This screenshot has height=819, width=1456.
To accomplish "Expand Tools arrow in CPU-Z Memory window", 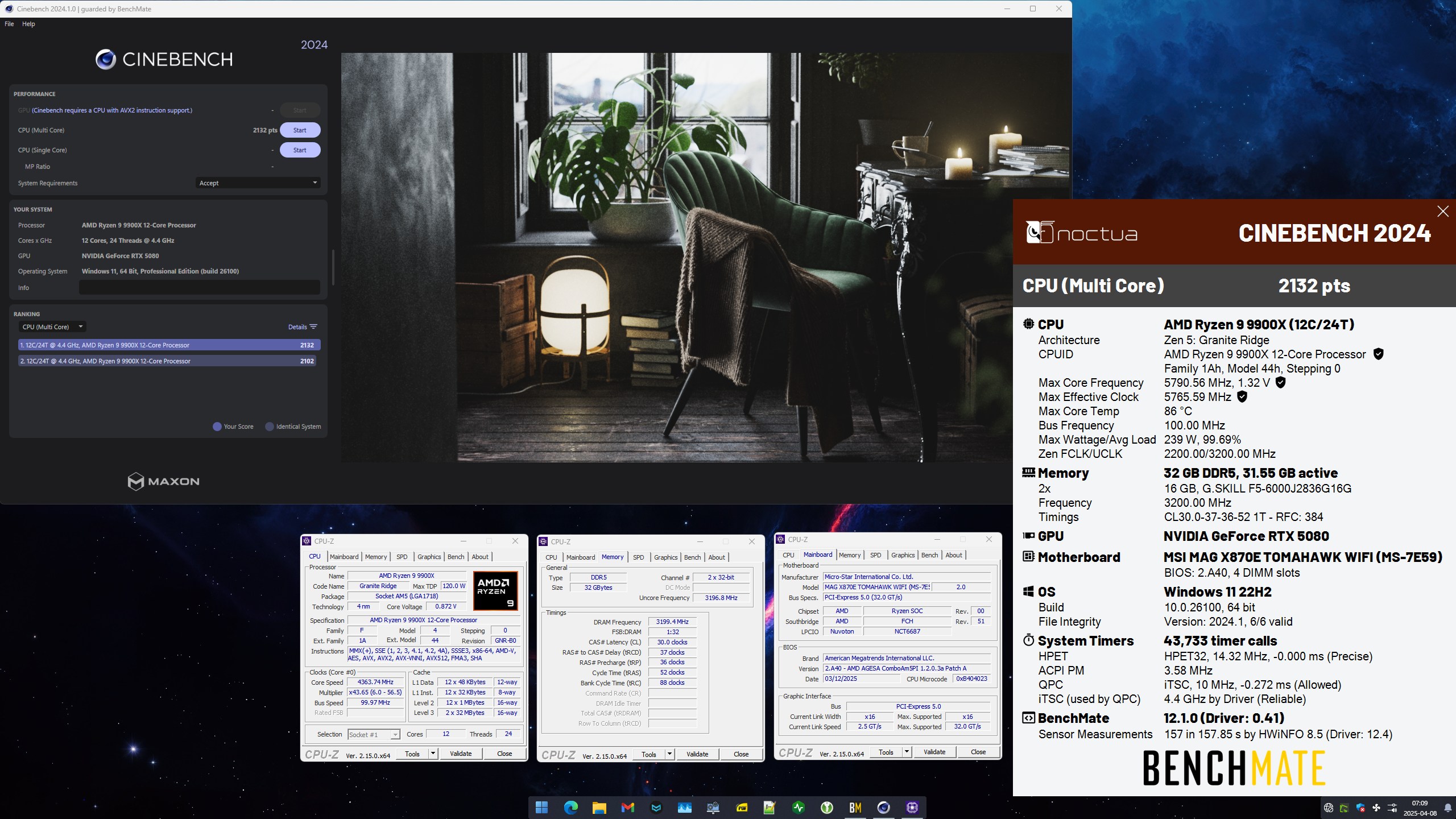I will pos(669,754).
